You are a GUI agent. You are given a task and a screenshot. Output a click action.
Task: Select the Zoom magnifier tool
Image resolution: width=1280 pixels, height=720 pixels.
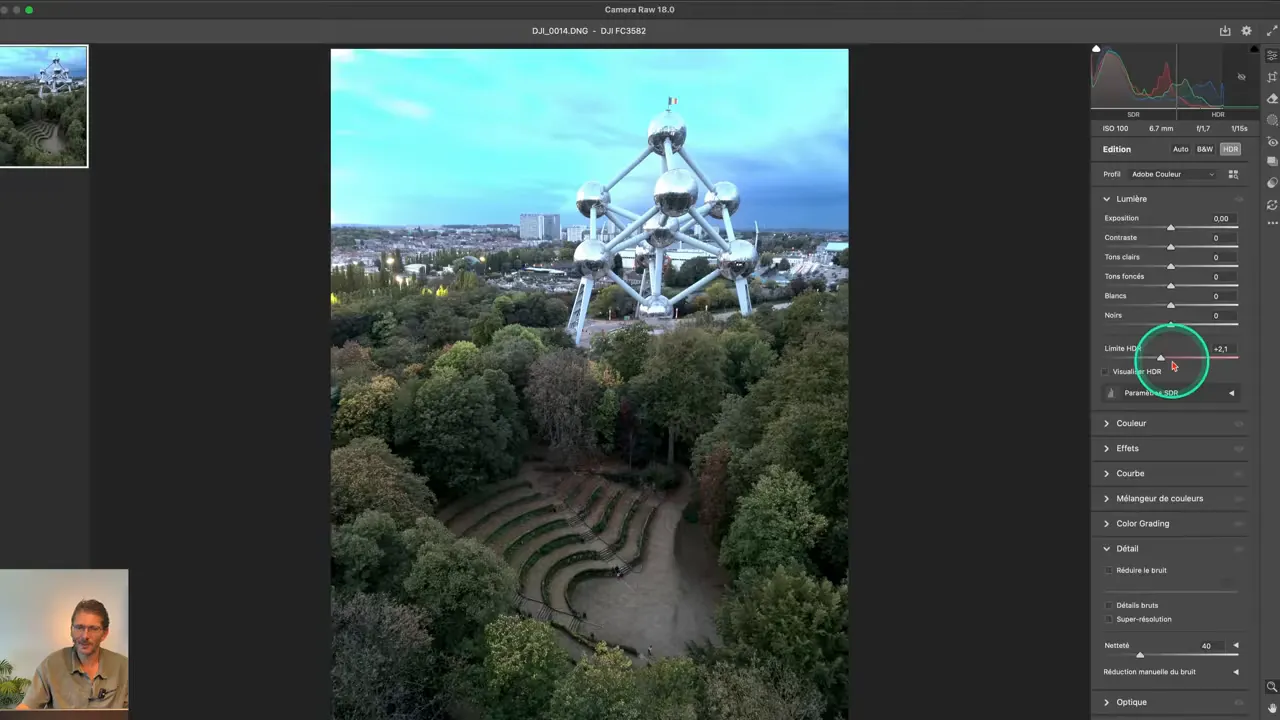pyautogui.click(x=1272, y=687)
